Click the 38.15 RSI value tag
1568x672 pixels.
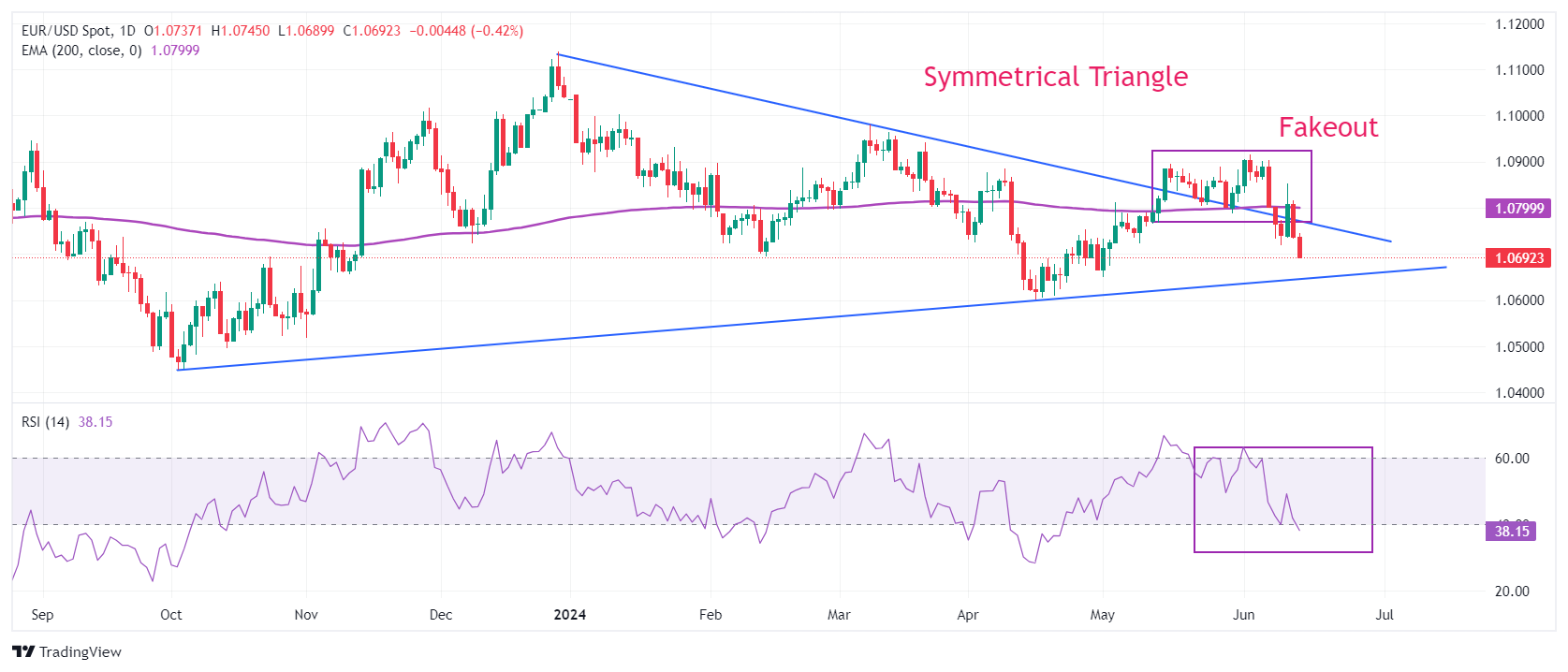(x=1511, y=532)
